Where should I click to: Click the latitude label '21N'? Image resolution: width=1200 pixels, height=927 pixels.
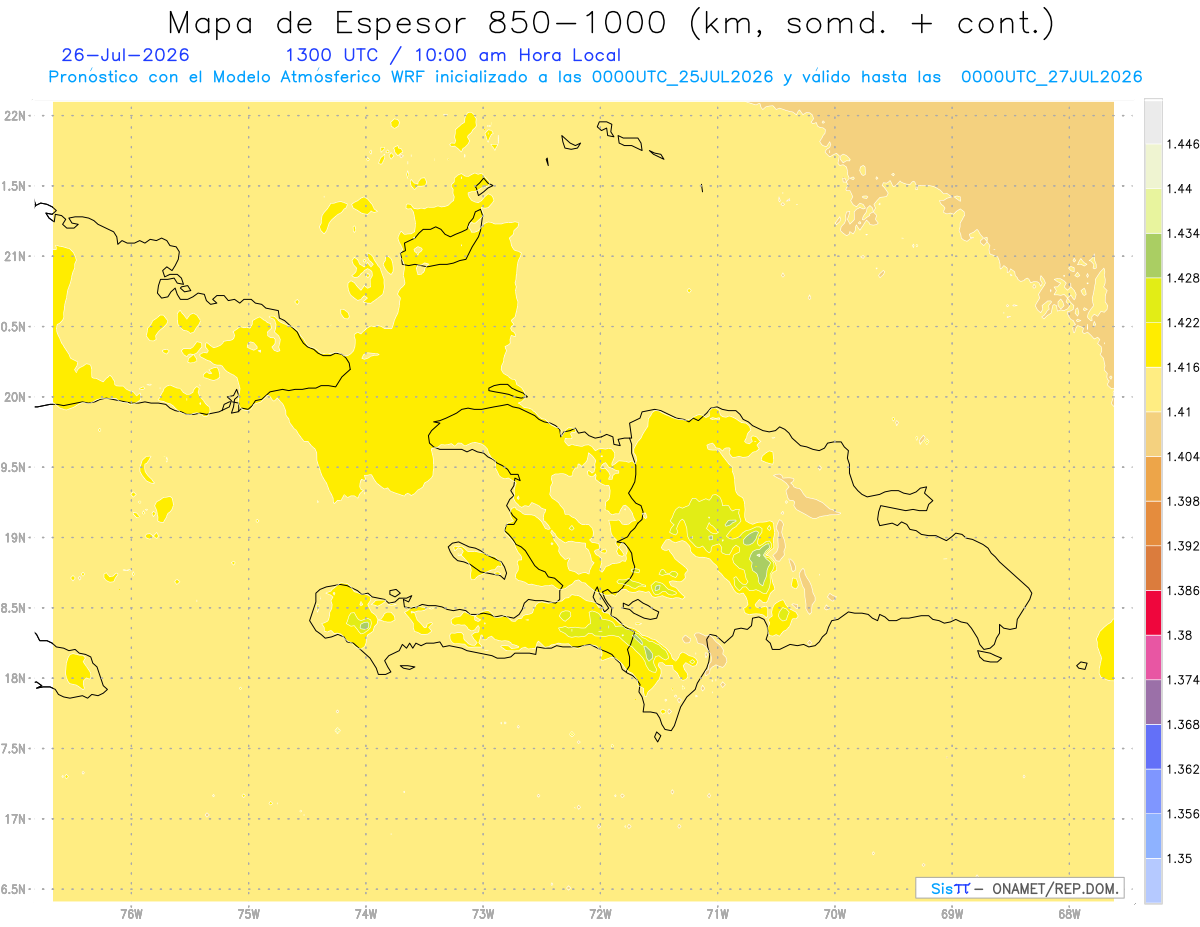[15, 257]
